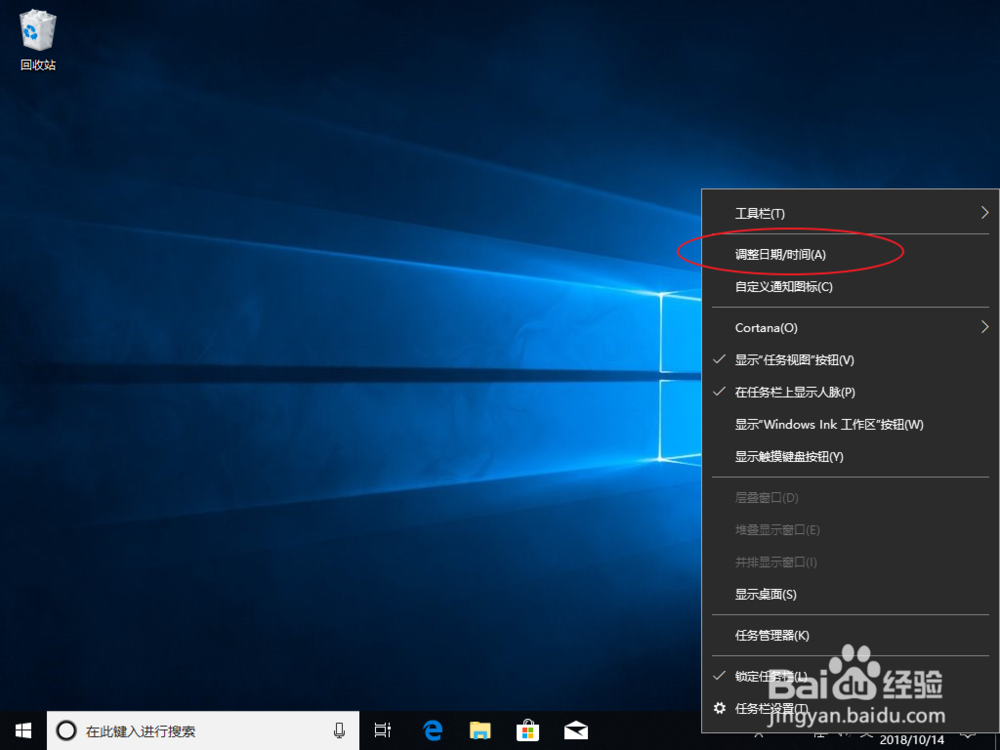
Task: Toggle 在任务栏上显示人脉(P) option
Action: [x=850, y=392]
